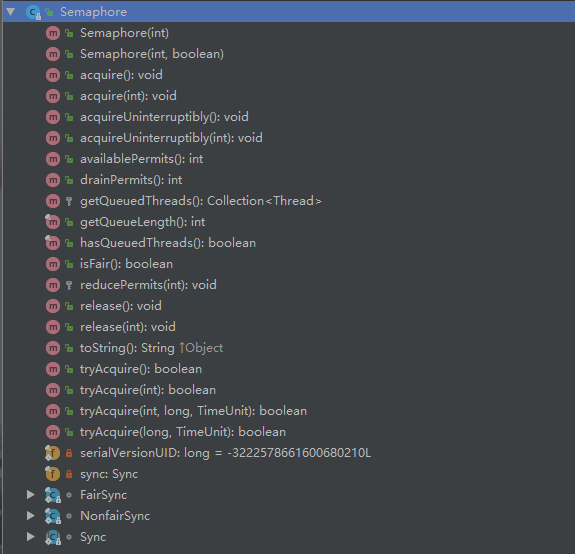
Task: Select availablePermits(): int method
Action: (x=142, y=159)
